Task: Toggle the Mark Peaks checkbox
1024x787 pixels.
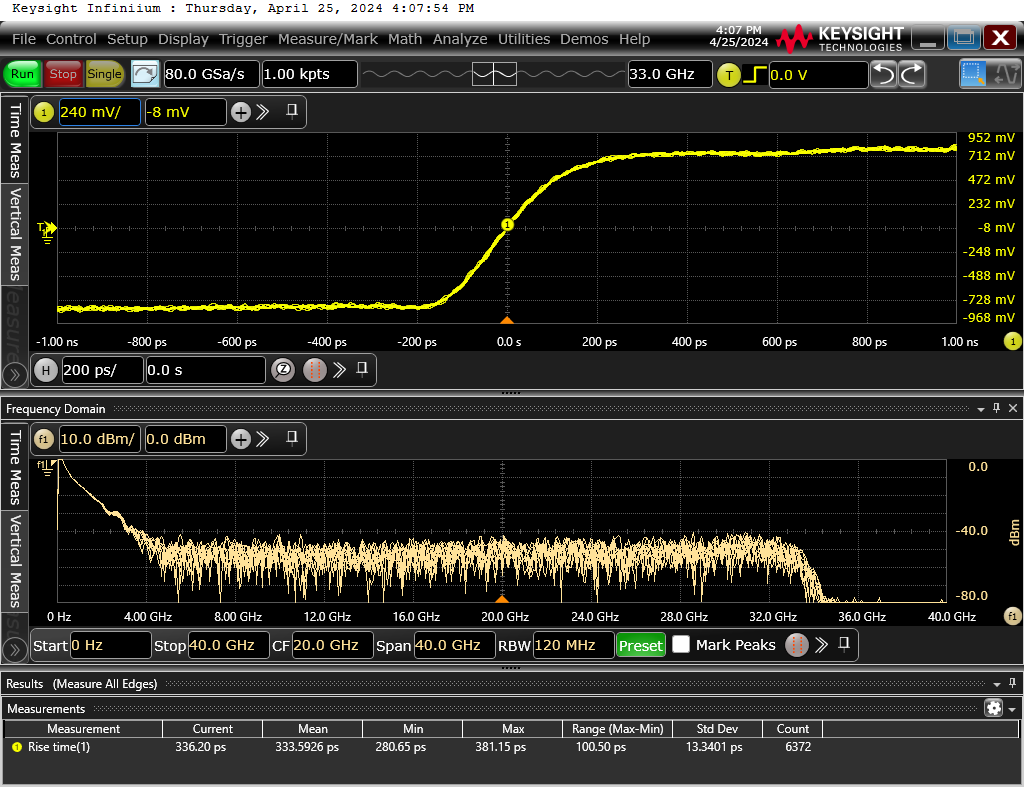Action: 680,645
